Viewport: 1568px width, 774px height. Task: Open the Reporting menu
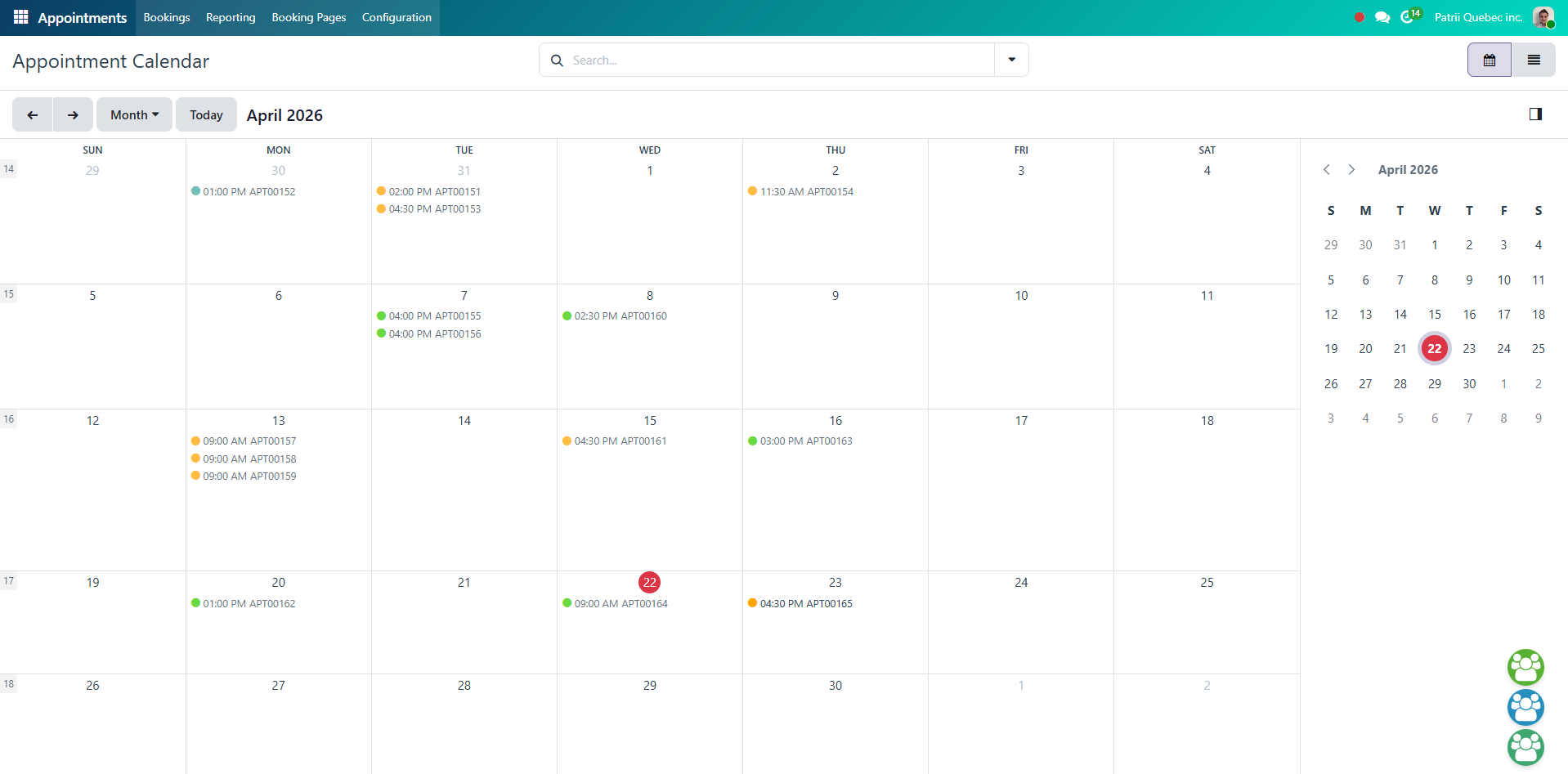[x=230, y=17]
